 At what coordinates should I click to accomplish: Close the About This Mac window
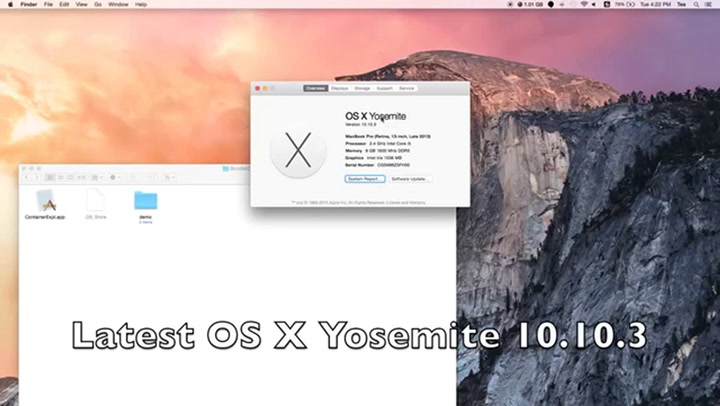258,88
